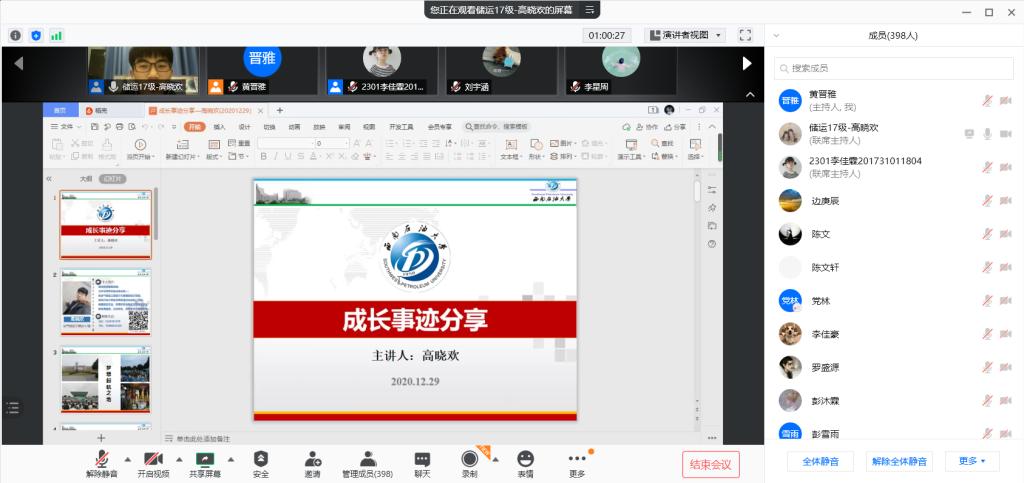Click the 全体静音 mute all button
Viewport: 1024px width, 483px height.
point(820,461)
